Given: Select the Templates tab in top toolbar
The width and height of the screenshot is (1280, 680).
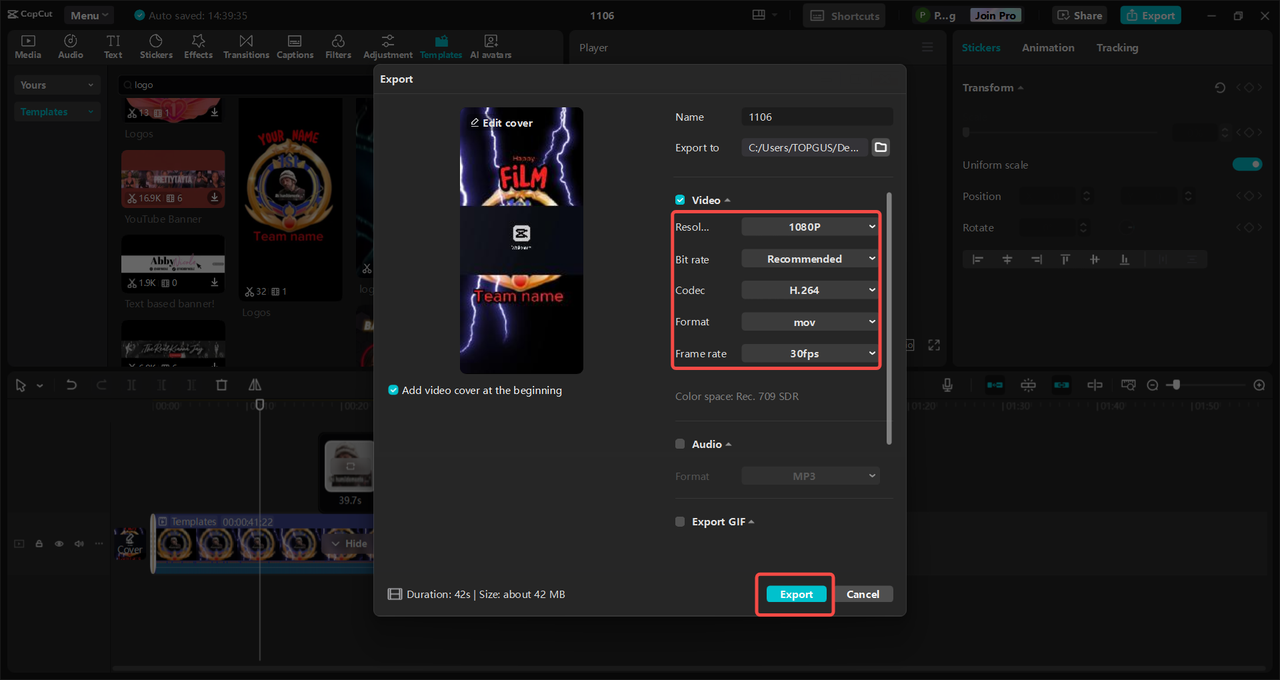Looking at the screenshot, I should pyautogui.click(x=441, y=46).
